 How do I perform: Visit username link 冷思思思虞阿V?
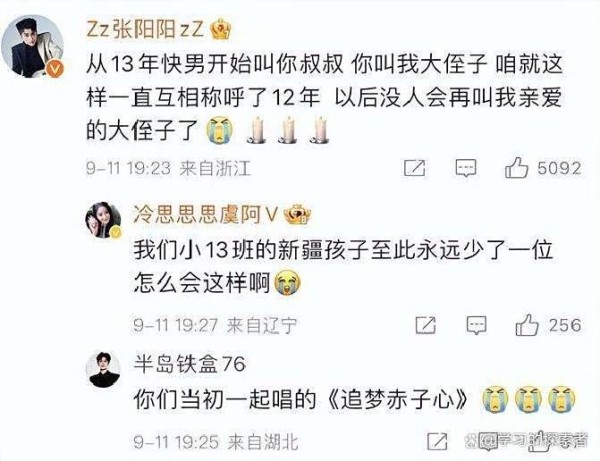205,215
